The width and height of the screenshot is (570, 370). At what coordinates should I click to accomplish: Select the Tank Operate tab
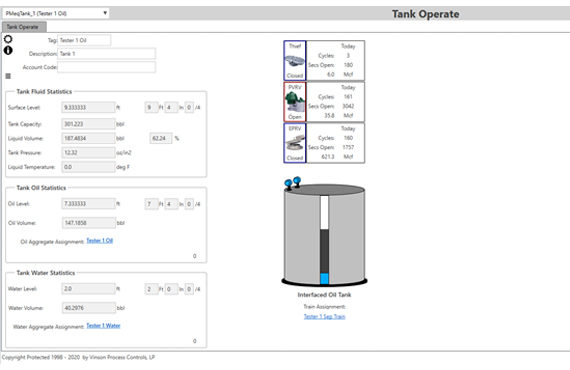(24, 27)
